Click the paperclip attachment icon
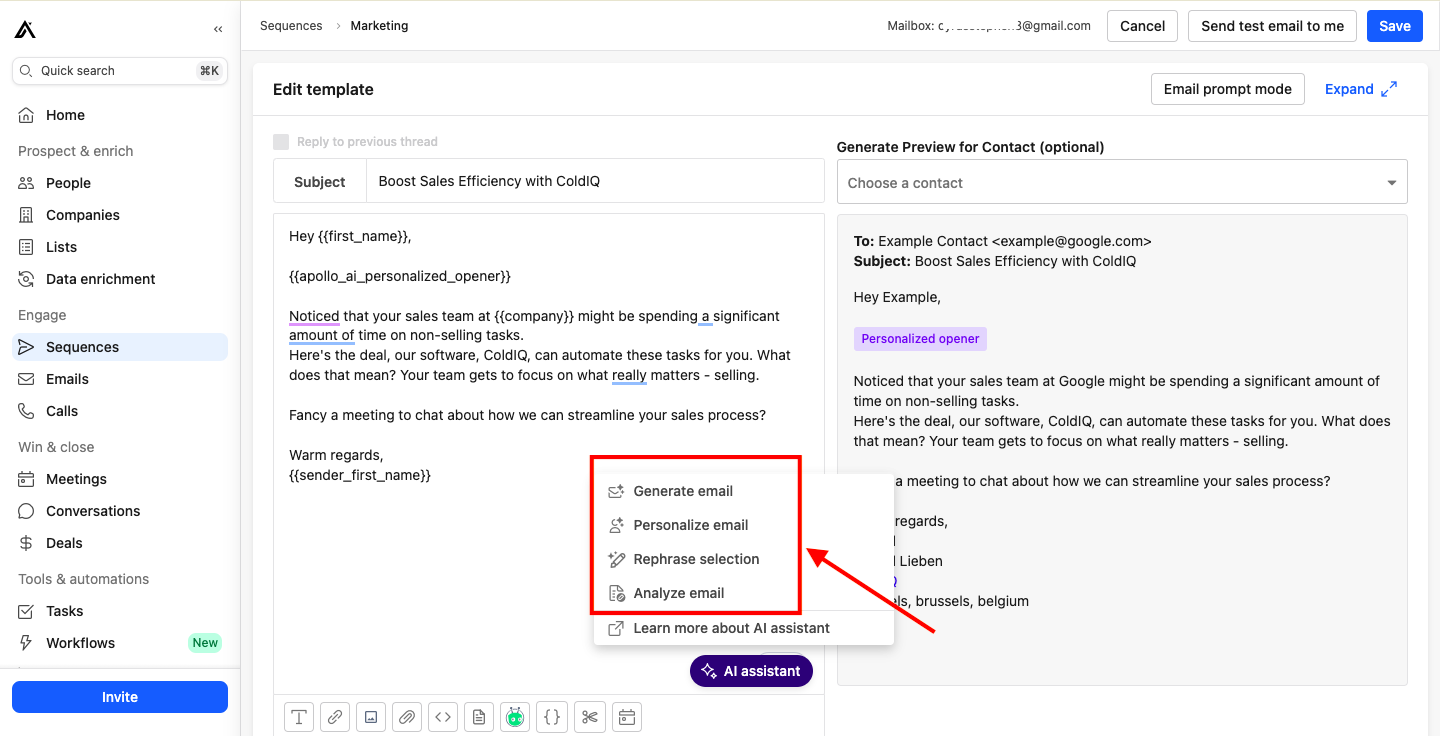 click(x=407, y=717)
